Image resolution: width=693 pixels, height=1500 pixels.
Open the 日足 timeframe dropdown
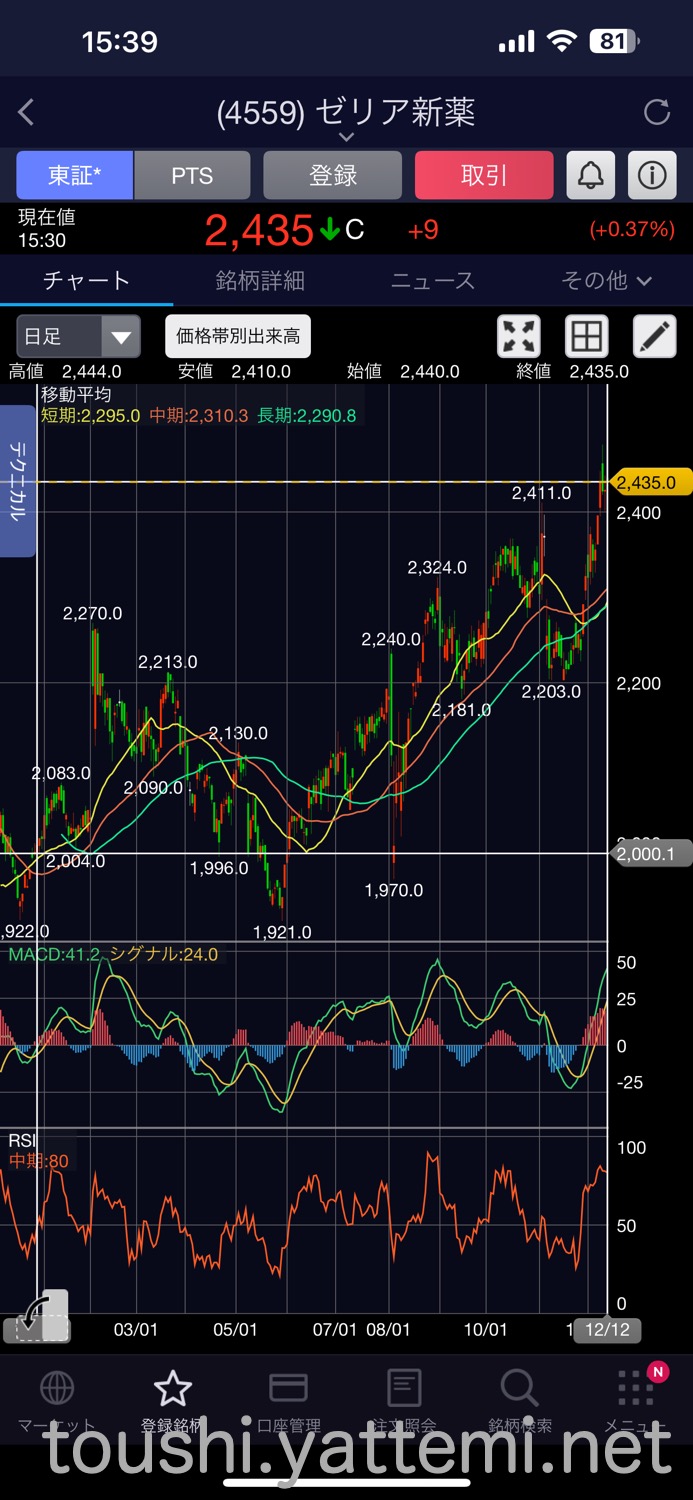[x=78, y=336]
